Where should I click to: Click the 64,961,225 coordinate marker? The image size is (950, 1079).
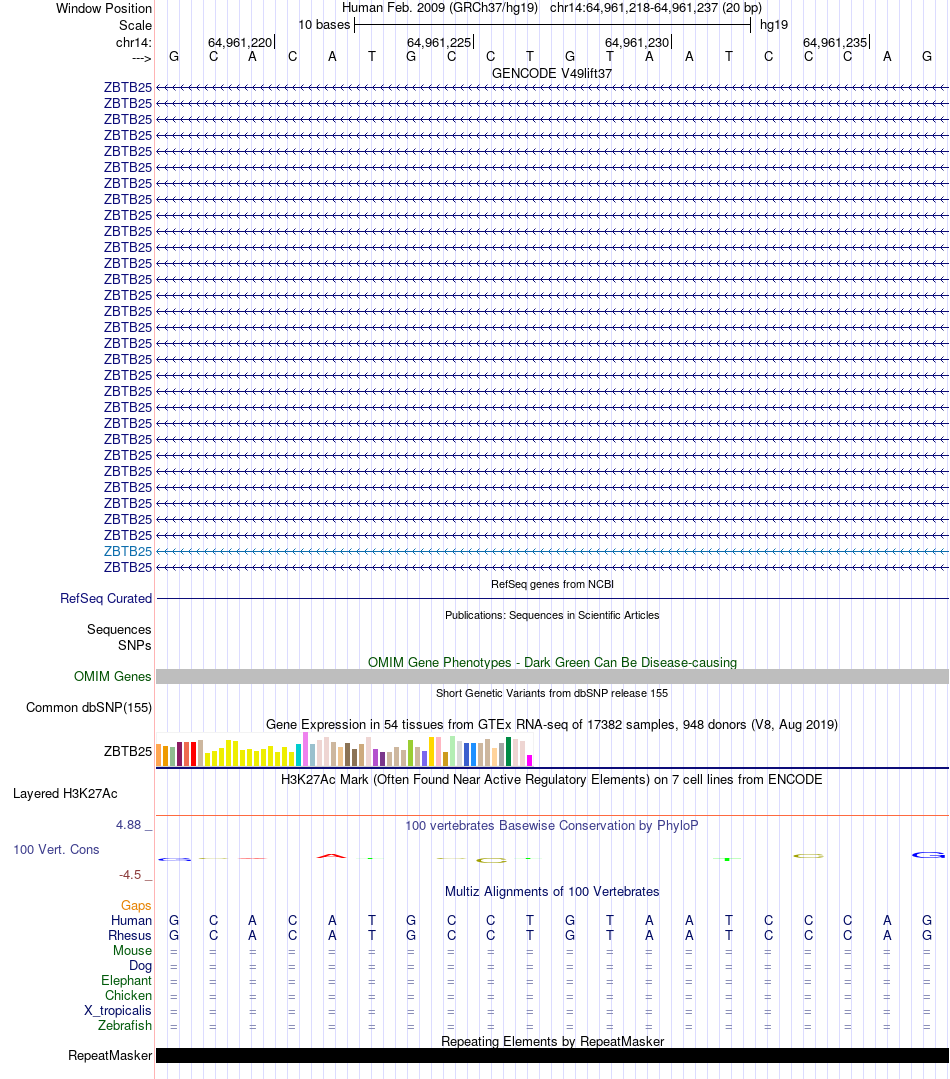[439, 43]
